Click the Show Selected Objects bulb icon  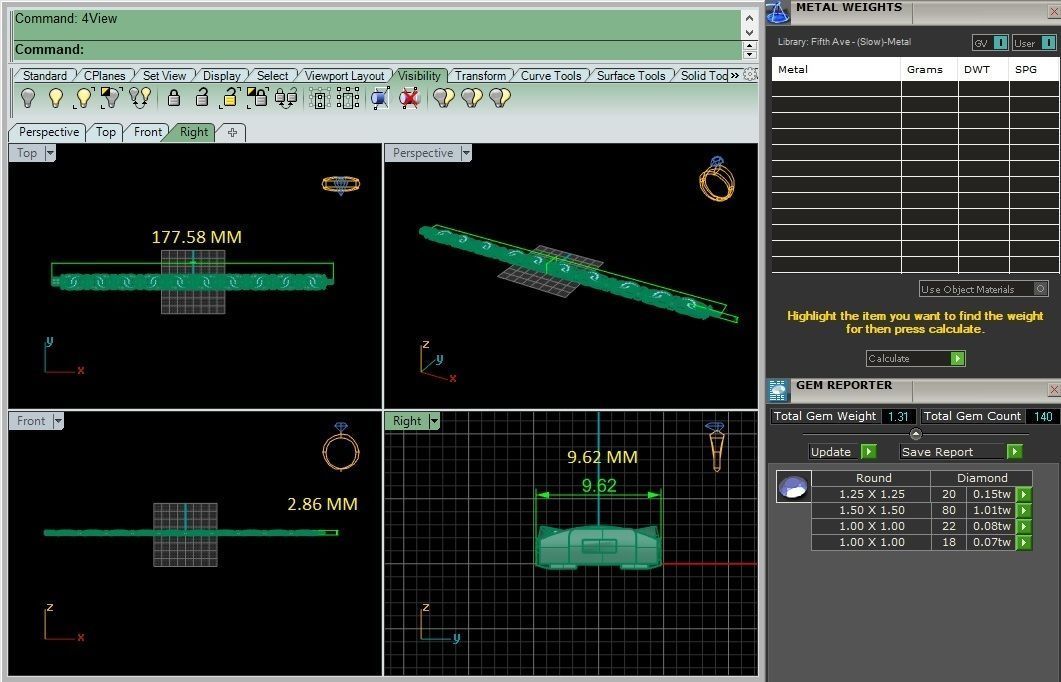pos(83,98)
